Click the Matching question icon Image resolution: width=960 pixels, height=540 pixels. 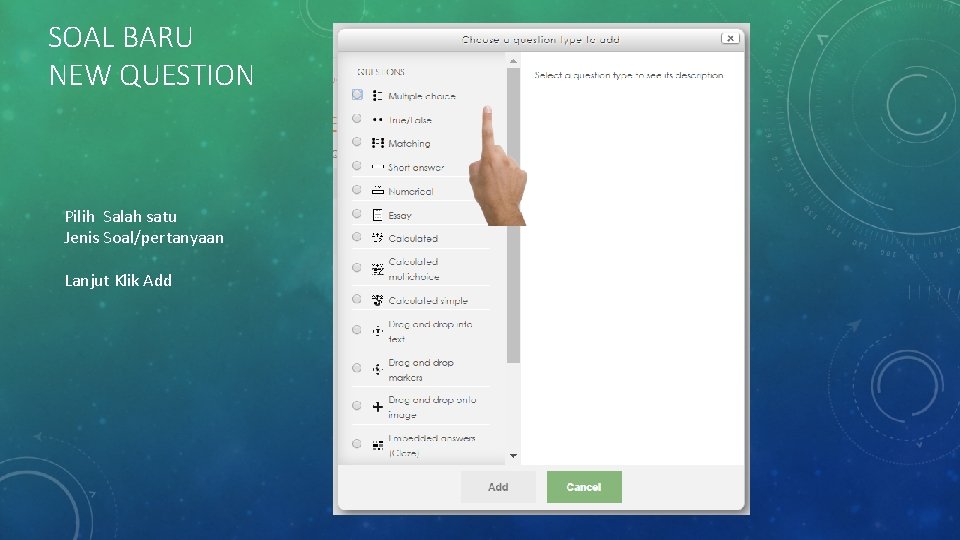pyautogui.click(x=378, y=143)
